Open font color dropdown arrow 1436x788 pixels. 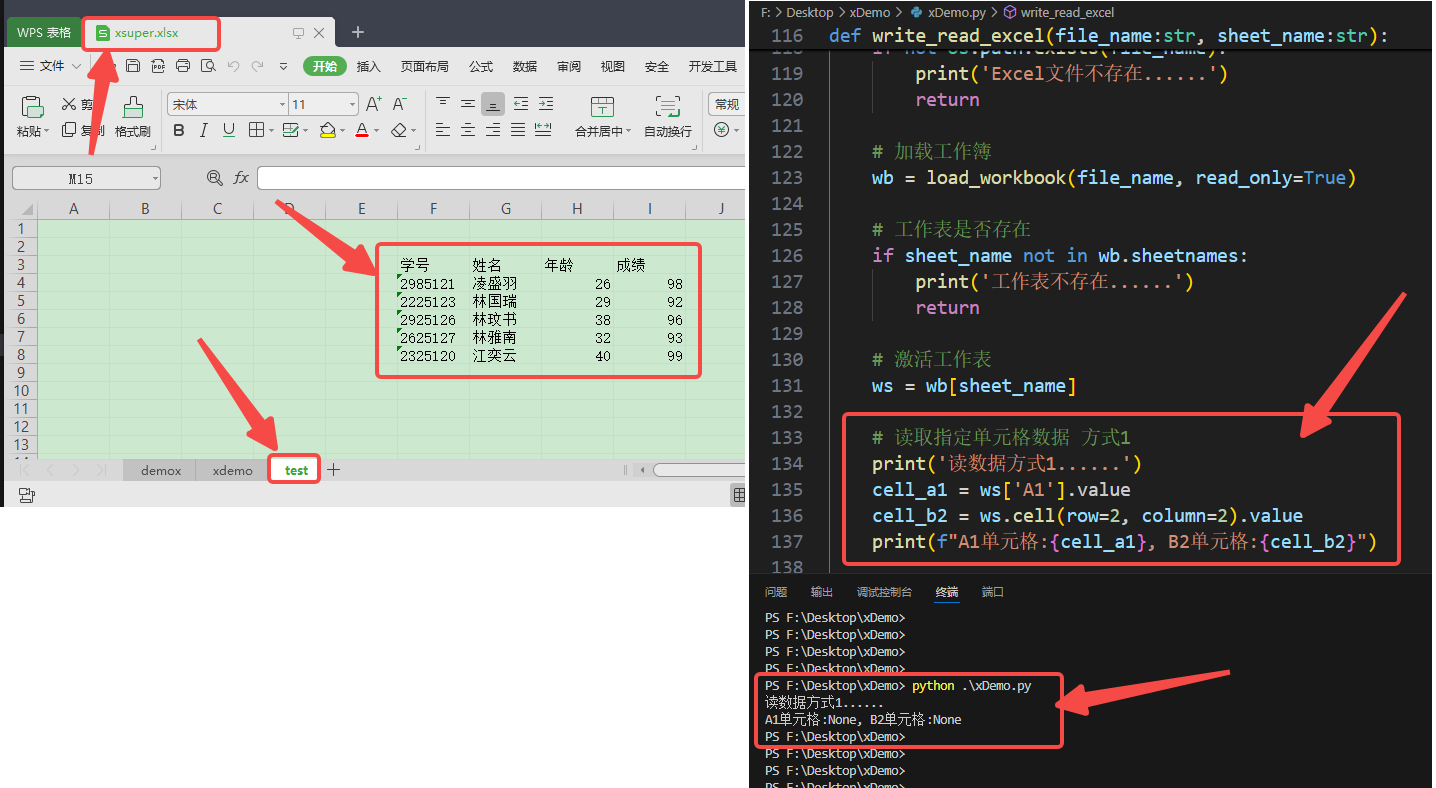click(376, 131)
